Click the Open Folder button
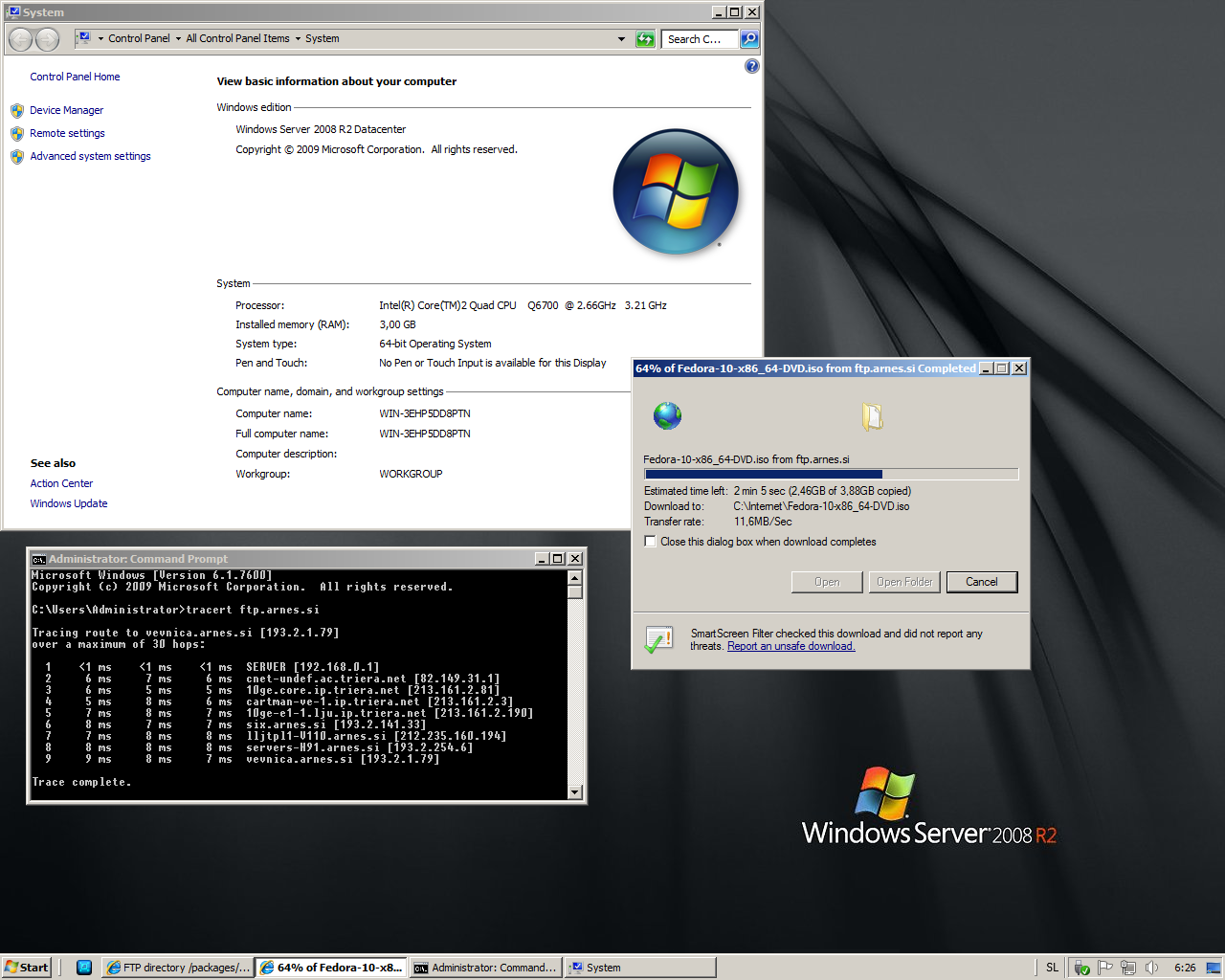This screenshot has height=980, width=1225. tap(904, 582)
